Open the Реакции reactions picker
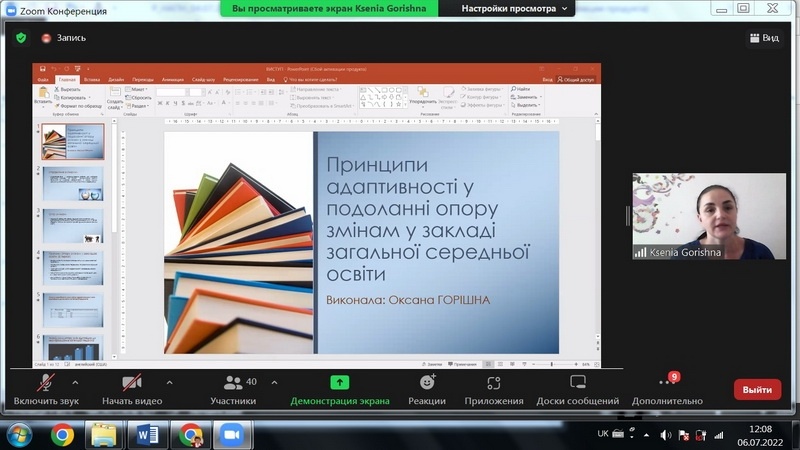Screen dimensions: 800x450 [x=427, y=389]
